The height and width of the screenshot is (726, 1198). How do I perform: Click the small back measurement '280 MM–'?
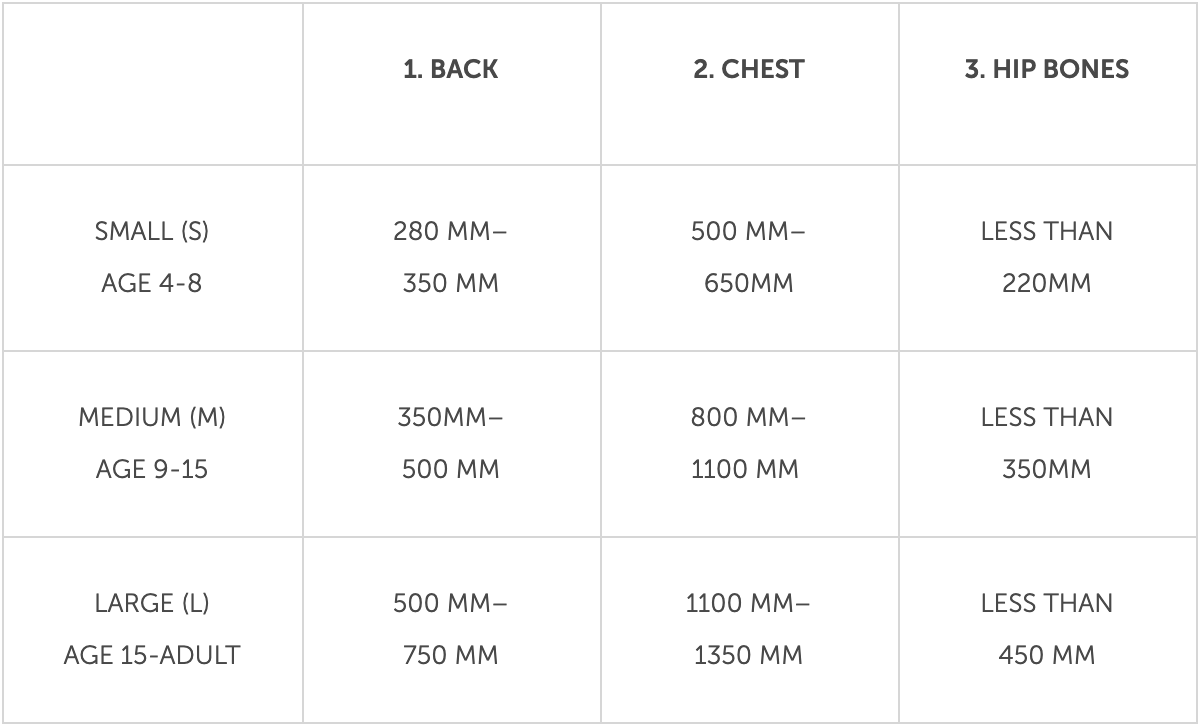click(x=450, y=231)
